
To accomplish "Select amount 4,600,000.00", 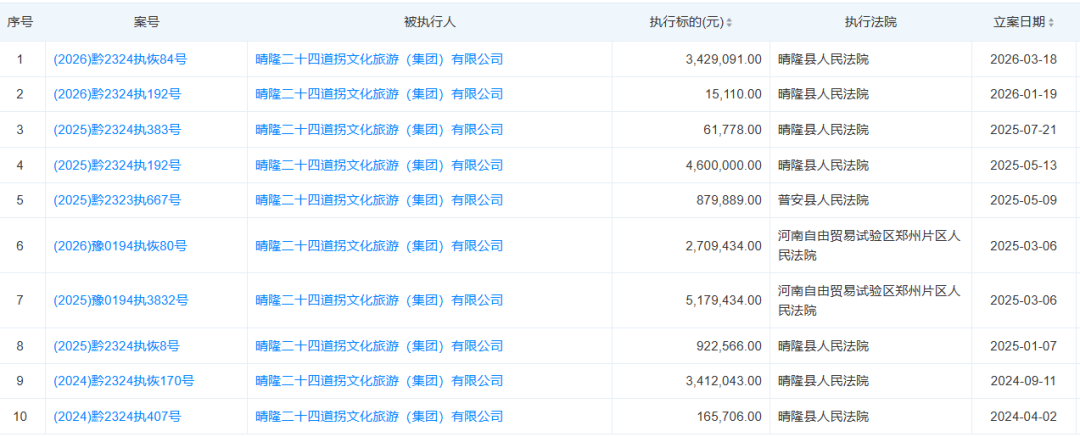I will (x=724, y=165).
